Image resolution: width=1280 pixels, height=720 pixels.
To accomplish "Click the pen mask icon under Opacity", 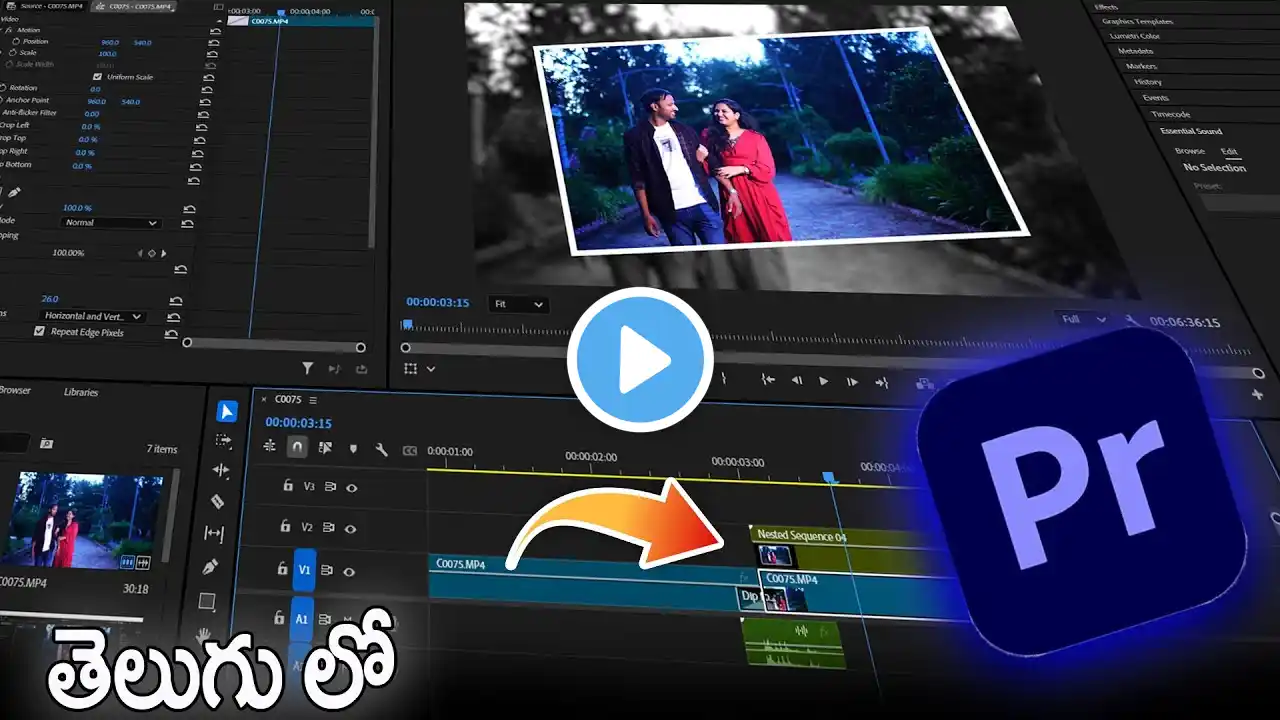I will (x=14, y=193).
